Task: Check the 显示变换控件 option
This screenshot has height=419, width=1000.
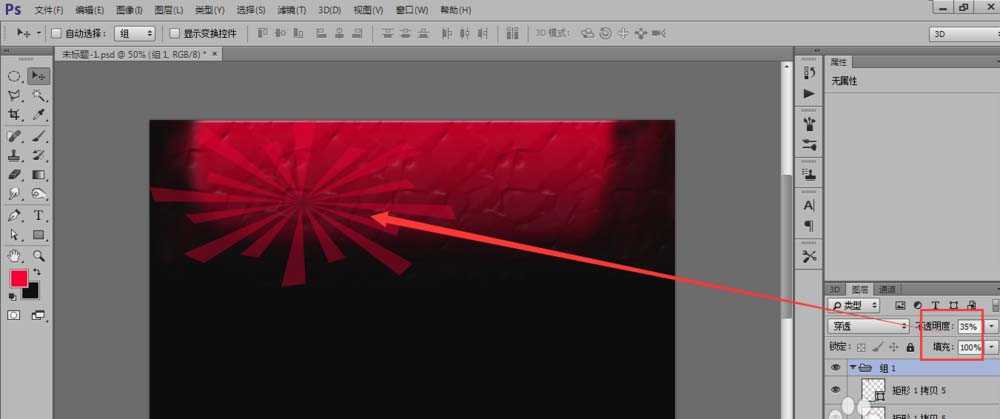Action: [x=174, y=33]
